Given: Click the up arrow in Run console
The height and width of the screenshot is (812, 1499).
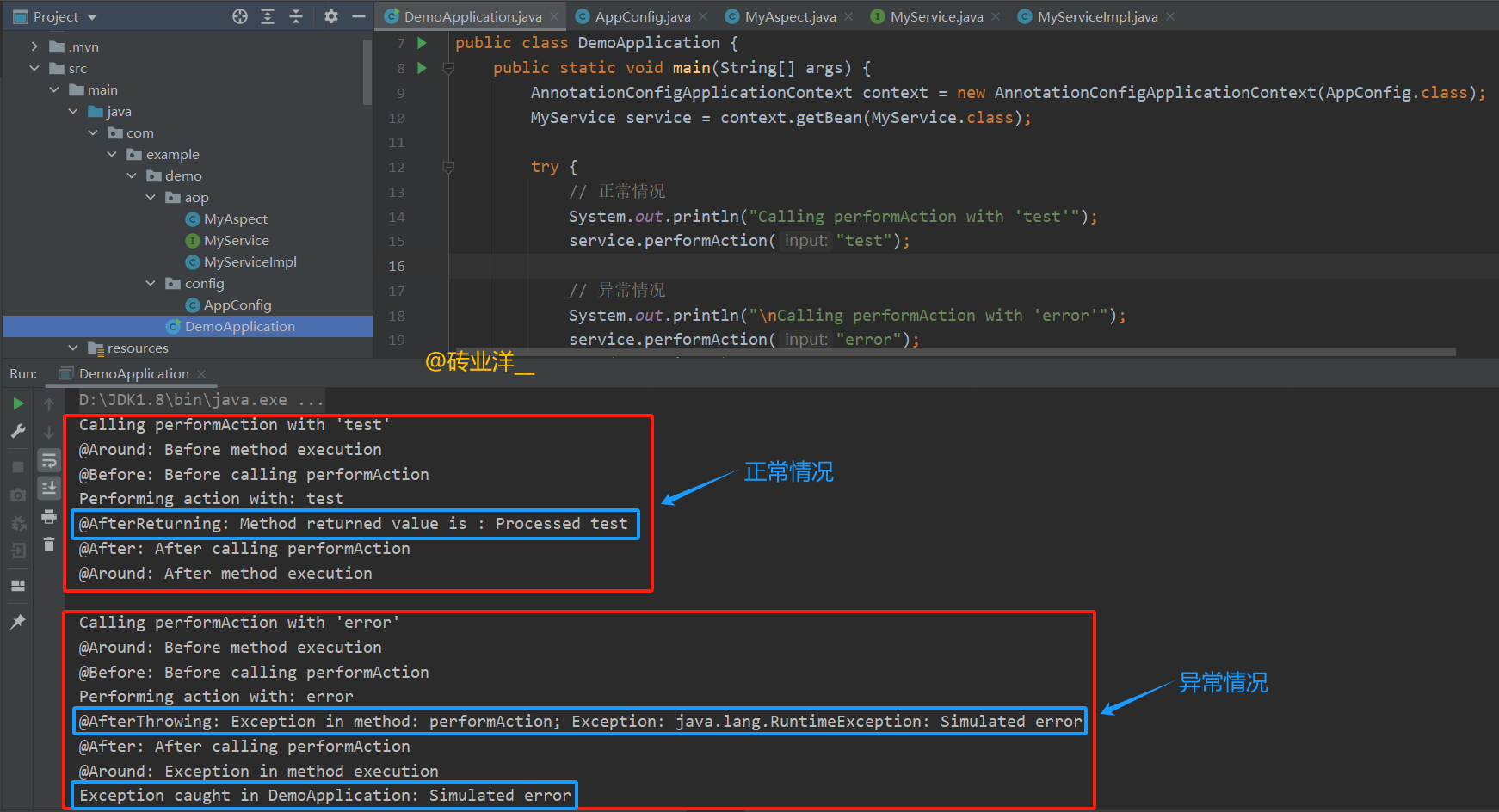Looking at the screenshot, I should (x=49, y=403).
